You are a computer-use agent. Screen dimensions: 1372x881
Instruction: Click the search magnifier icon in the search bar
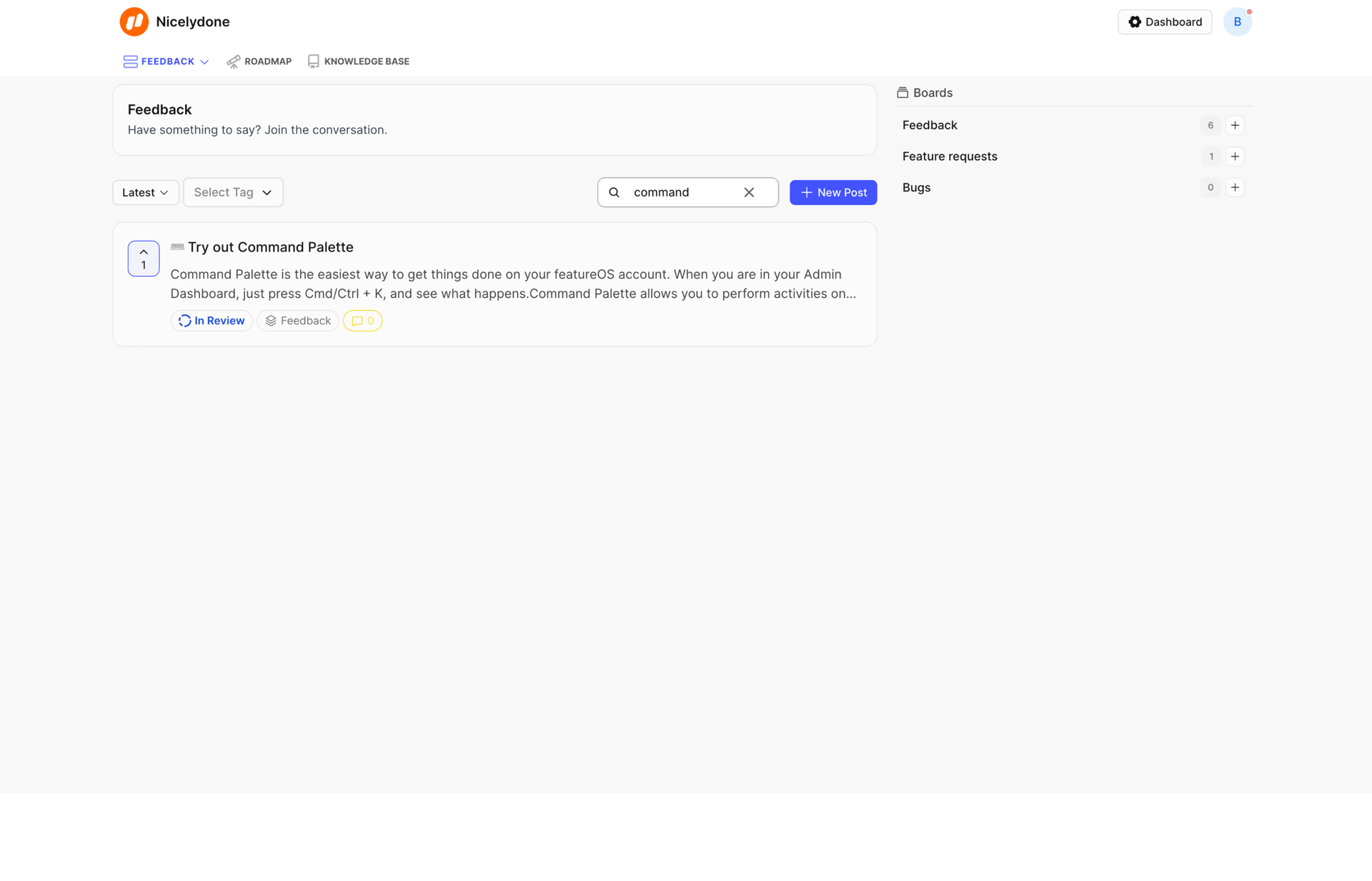click(615, 192)
